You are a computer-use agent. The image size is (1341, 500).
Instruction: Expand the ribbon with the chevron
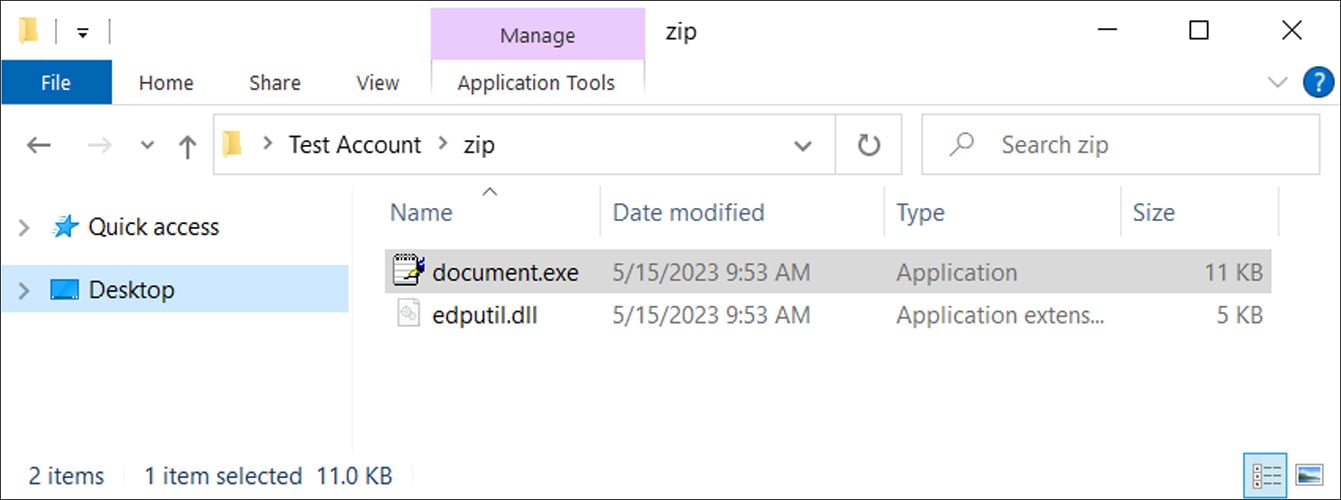click(x=1277, y=83)
